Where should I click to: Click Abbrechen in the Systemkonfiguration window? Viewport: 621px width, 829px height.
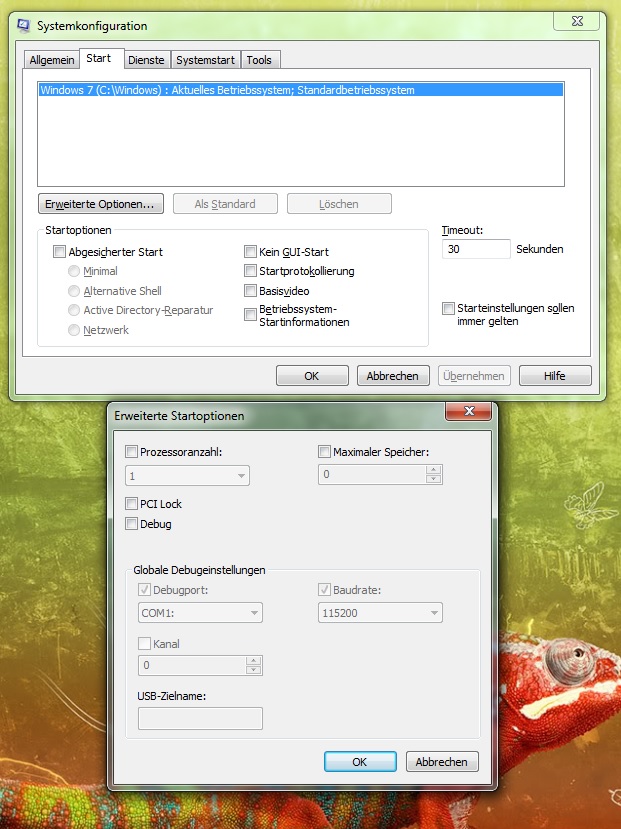(x=393, y=375)
